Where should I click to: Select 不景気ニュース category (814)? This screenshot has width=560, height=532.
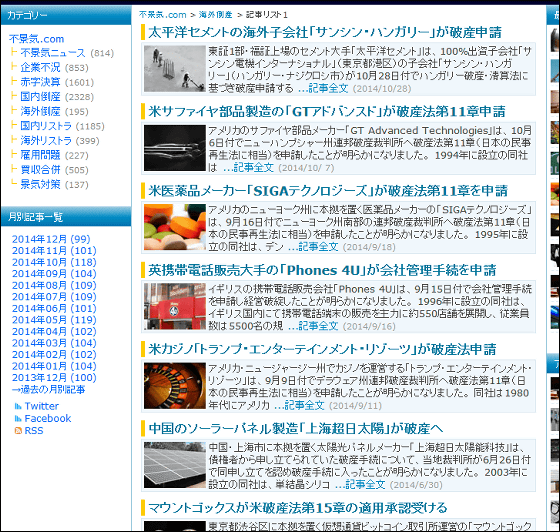tap(53, 53)
